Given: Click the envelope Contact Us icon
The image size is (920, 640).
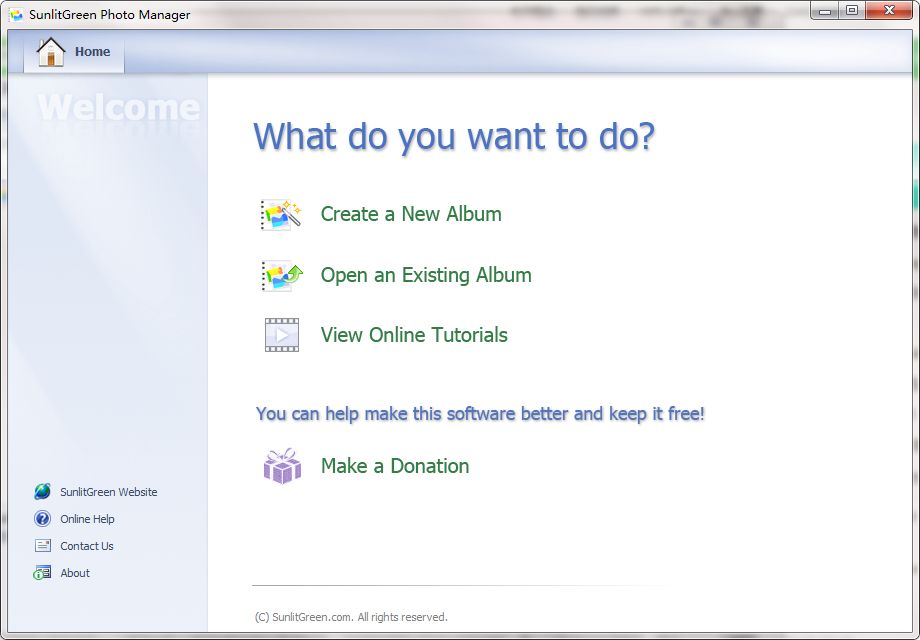Looking at the screenshot, I should [43, 546].
